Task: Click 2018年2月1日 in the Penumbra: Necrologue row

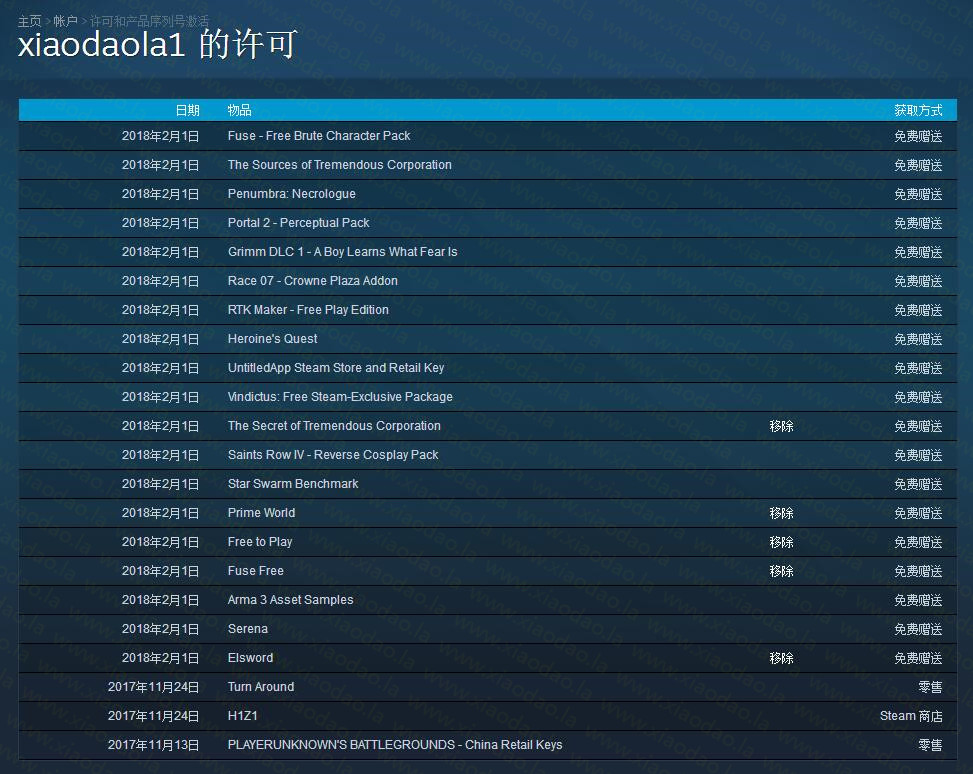Action: tap(161, 194)
